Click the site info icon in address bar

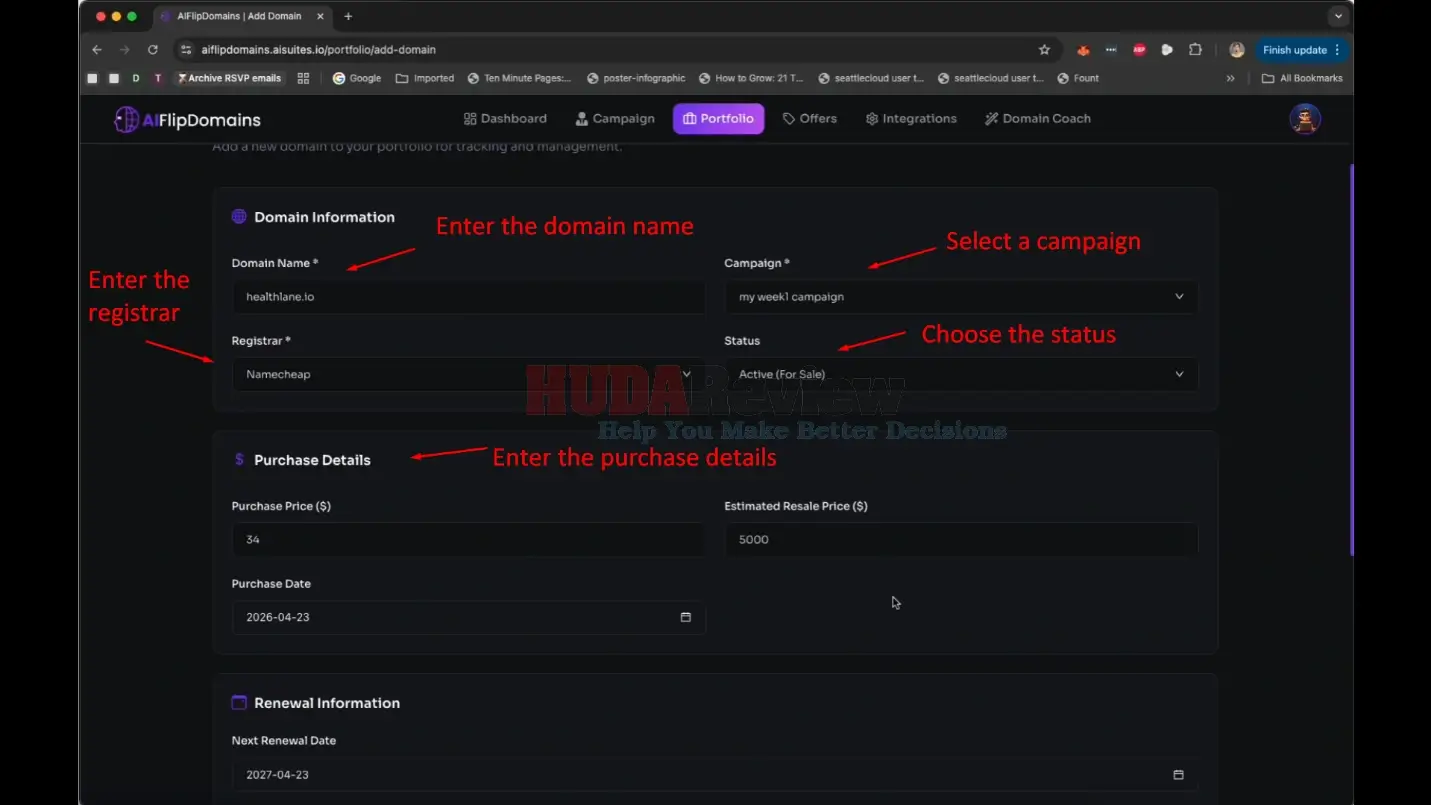tap(186, 50)
